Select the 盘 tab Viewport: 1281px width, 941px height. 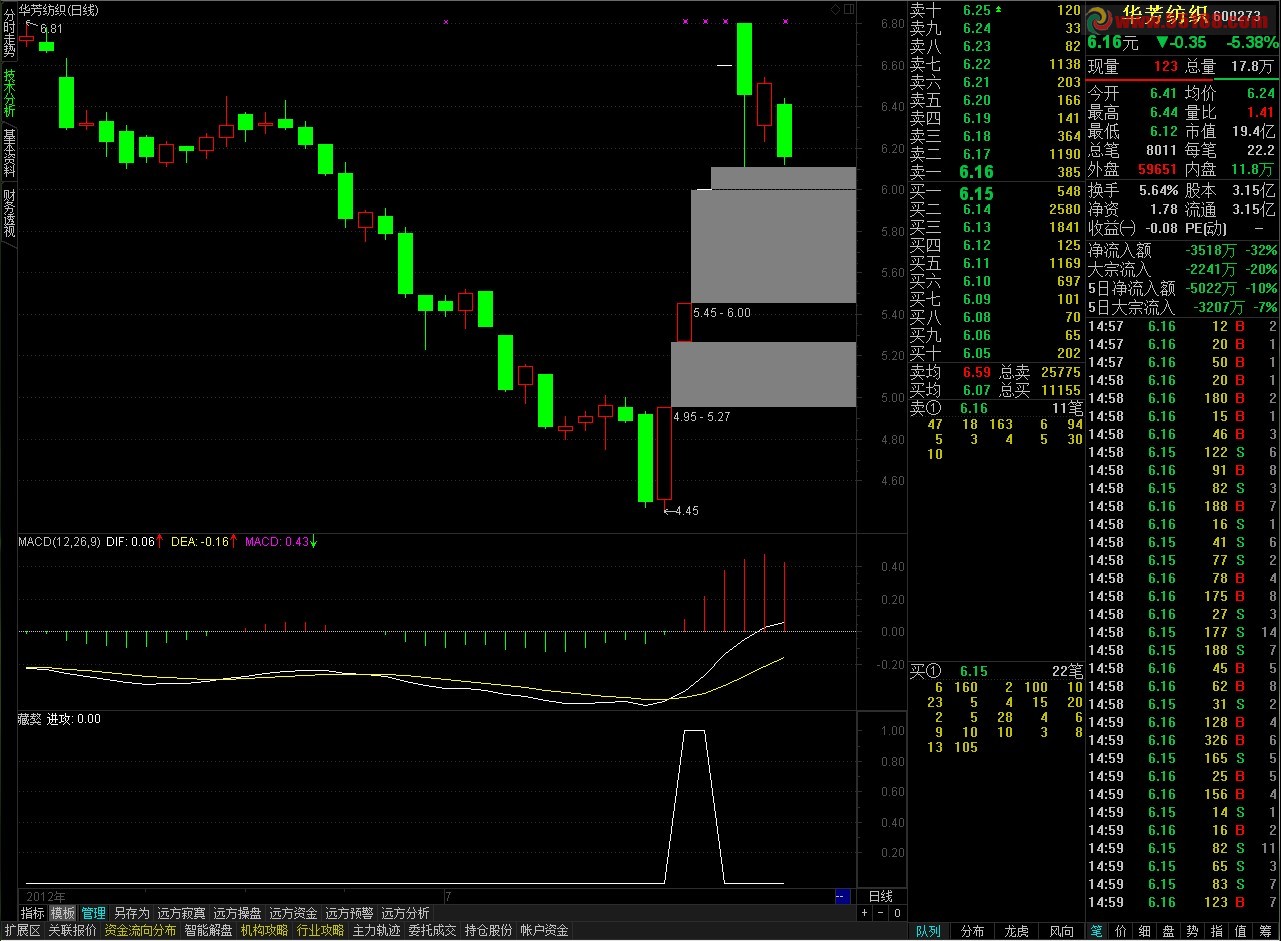click(x=1169, y=931)
